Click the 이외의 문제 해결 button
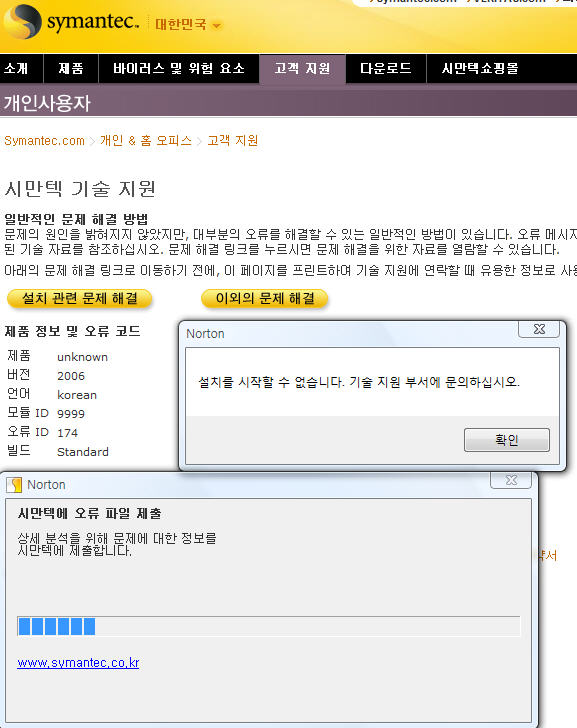Viewport: 577px width, 728px height. pyautogui.click(x=265, y=299)
